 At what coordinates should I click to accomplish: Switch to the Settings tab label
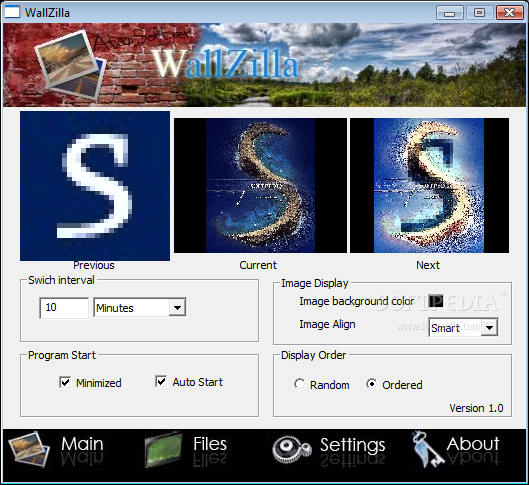[x=353, y=445]
